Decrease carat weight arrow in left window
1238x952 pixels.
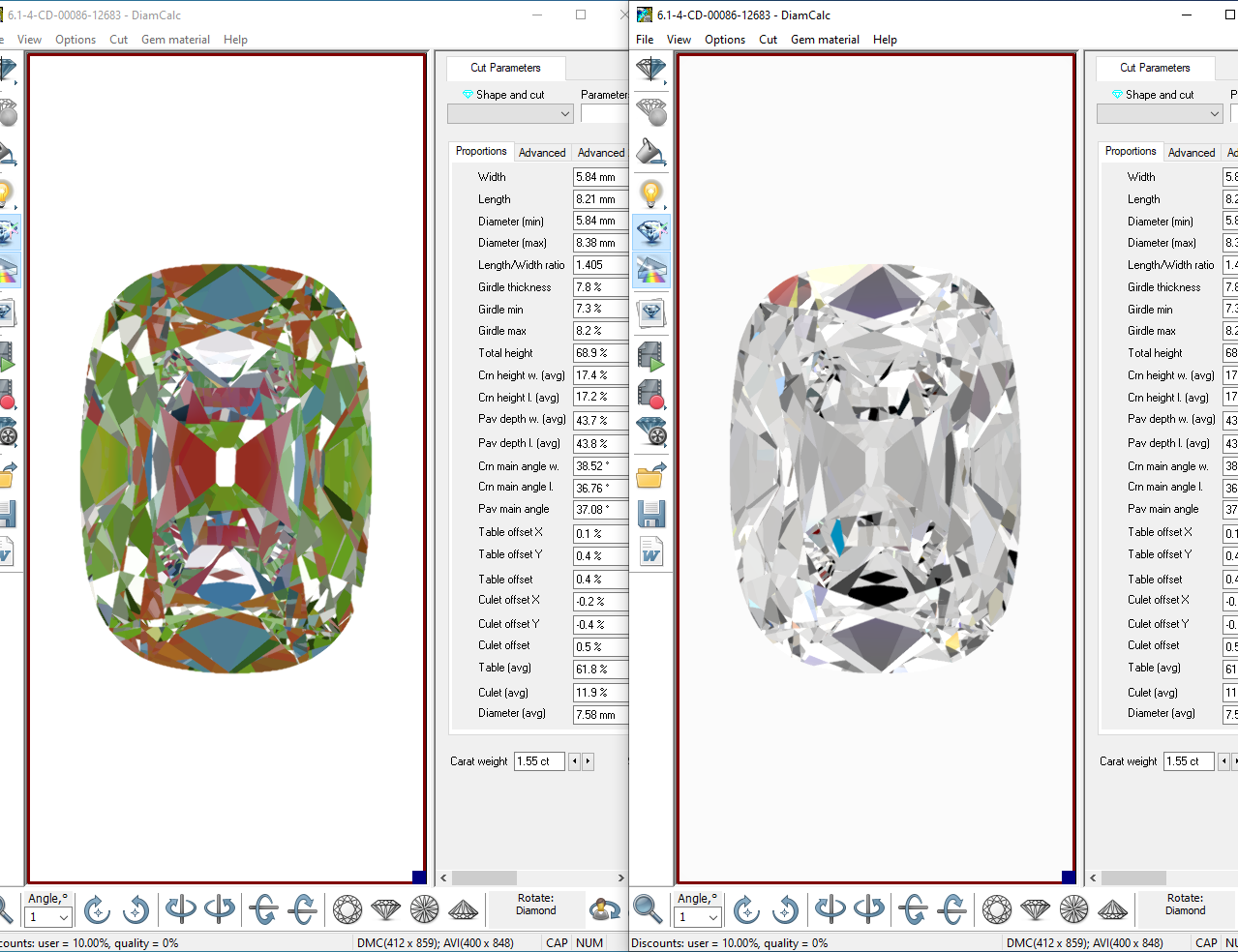point(574,761)
